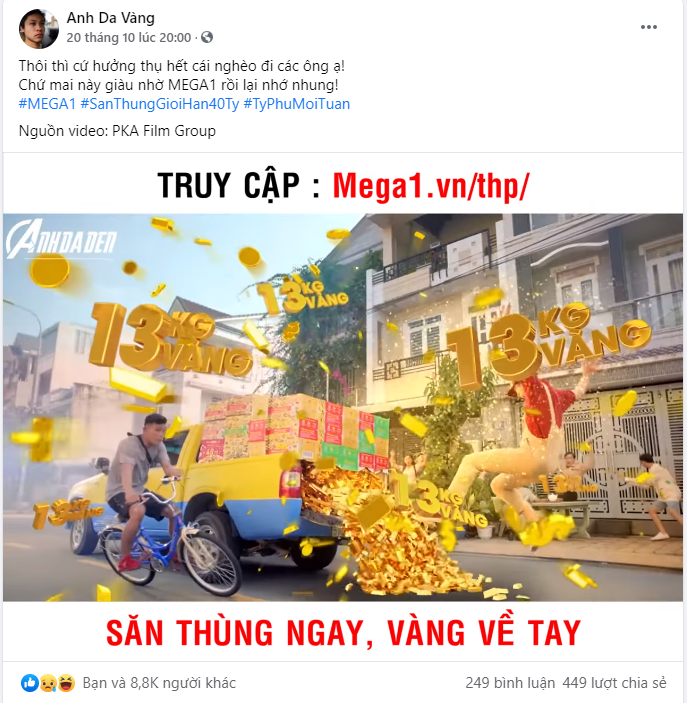Click the blue Like reaction icon
The width and height of the screenshot is (687, 703).
(30, 683)
